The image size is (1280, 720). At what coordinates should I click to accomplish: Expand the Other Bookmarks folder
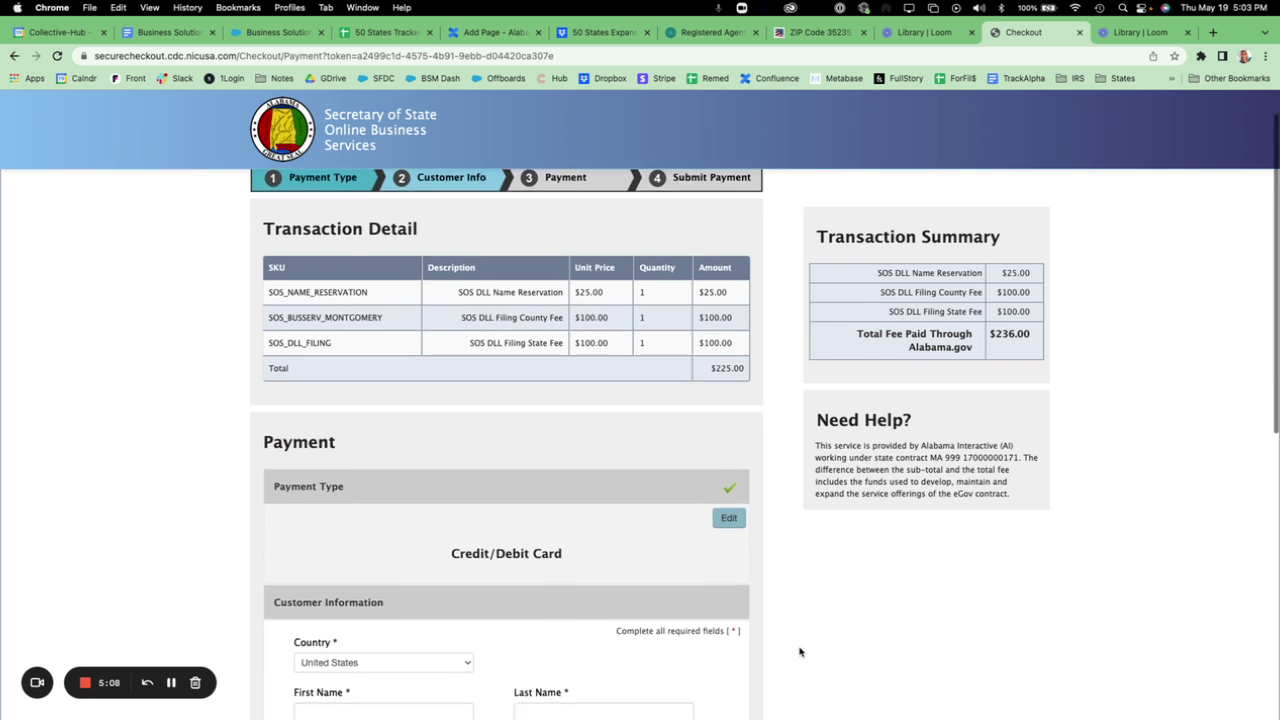pyautogui.click(x=1229, y=78)
